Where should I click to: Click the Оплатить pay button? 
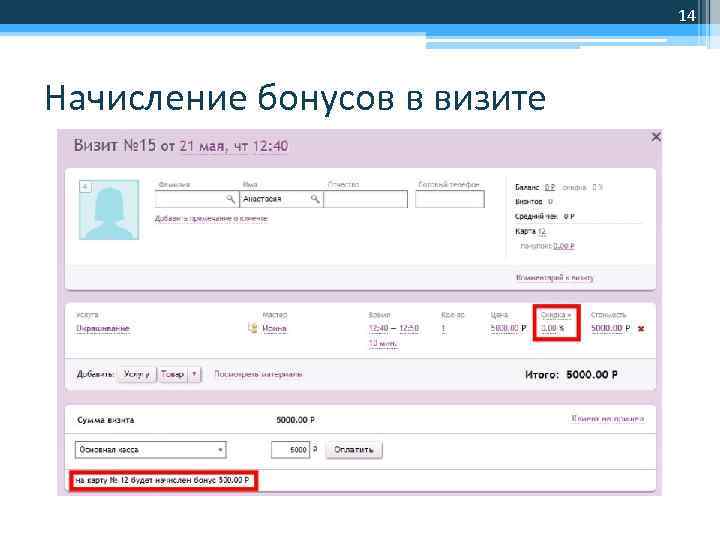pos(354,450)
